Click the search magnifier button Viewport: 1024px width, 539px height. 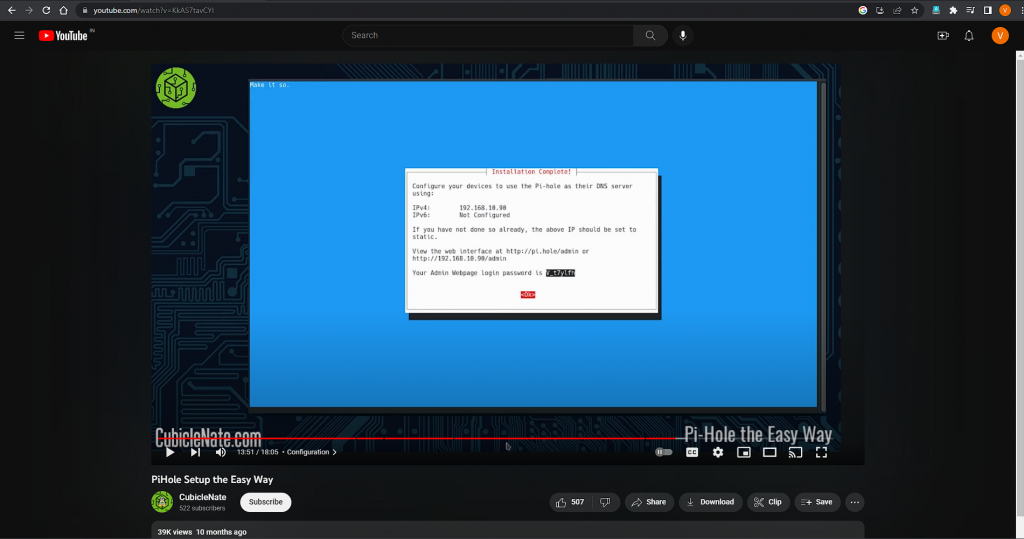point(650,35)
